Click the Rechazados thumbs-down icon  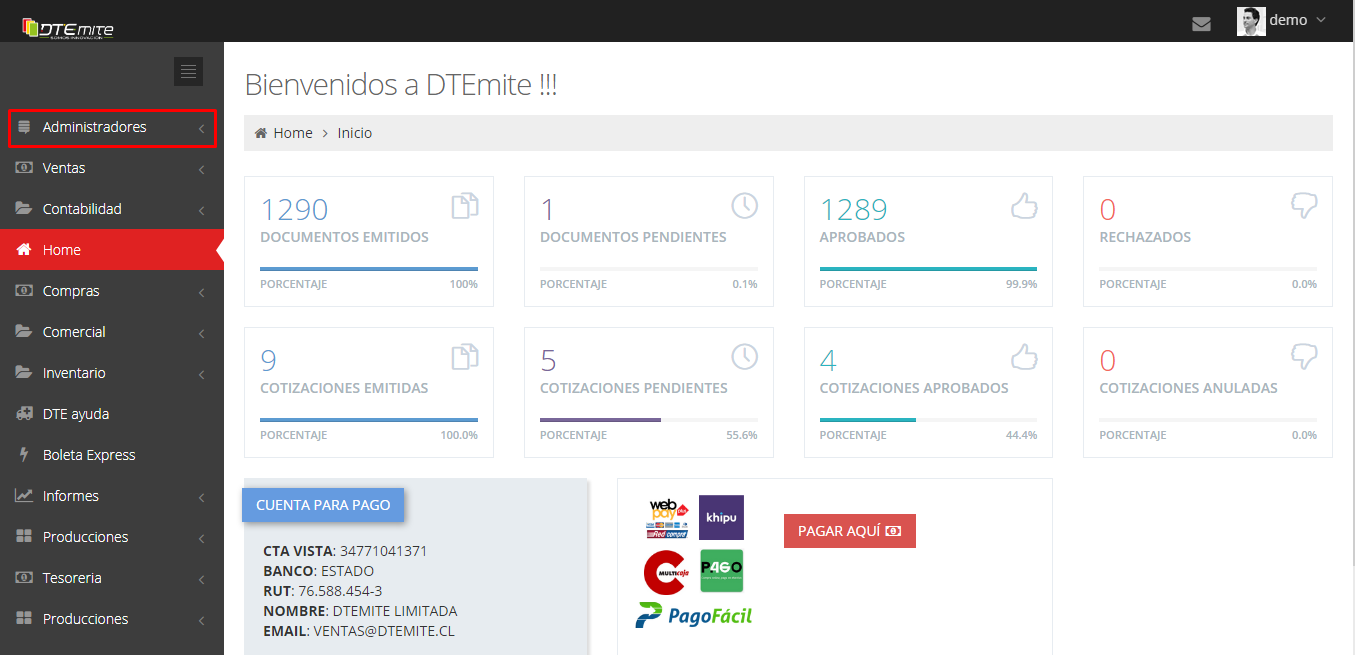tap(1304, 205)
